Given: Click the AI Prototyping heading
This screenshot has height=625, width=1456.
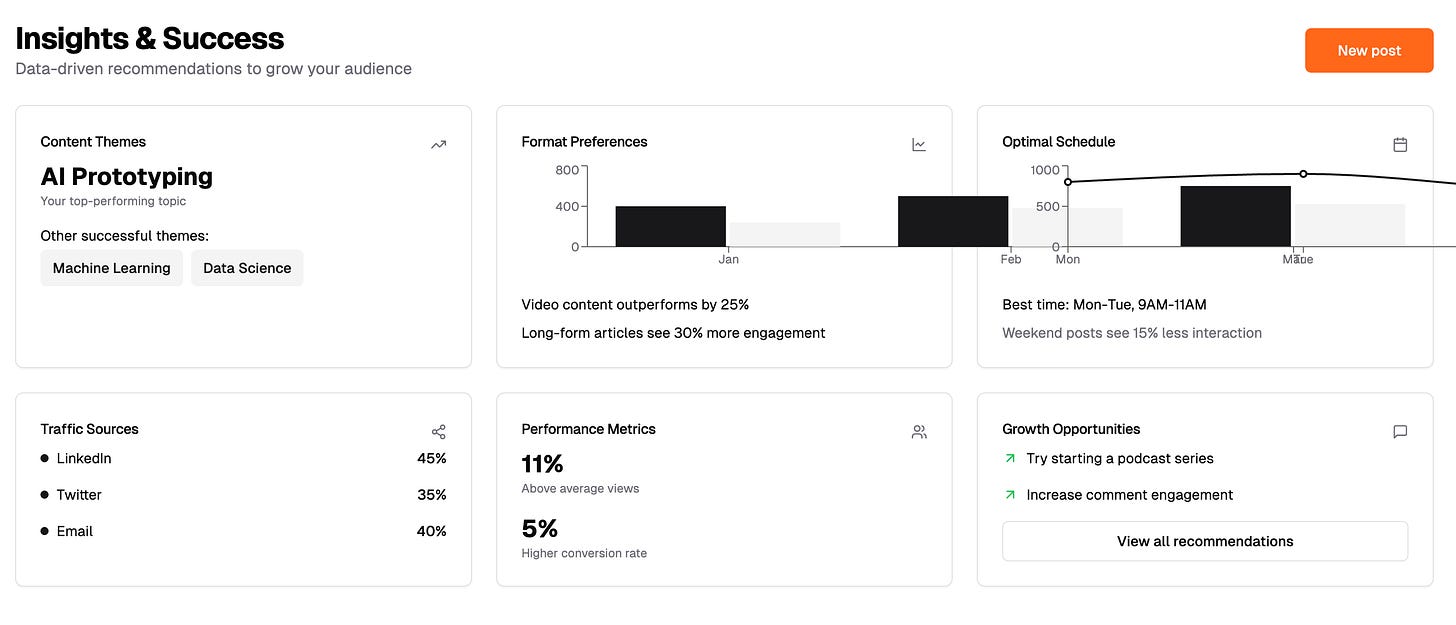Looking at the screenshot, I should point(127,176).
